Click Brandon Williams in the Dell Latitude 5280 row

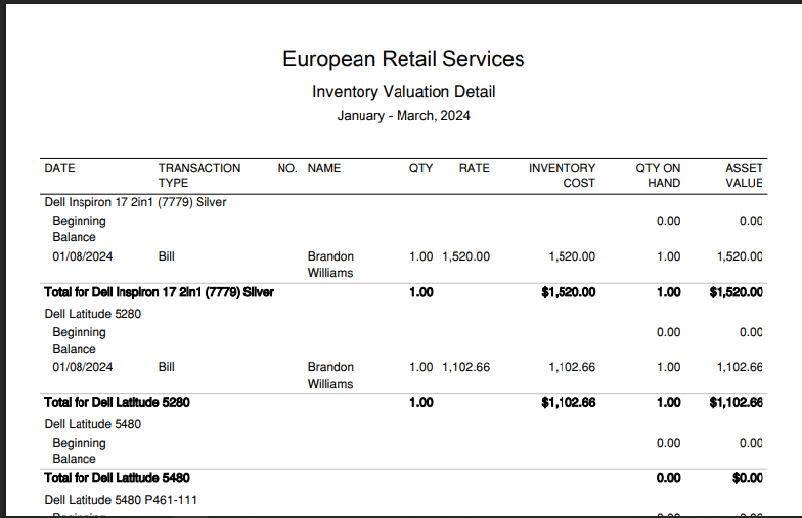(330, 375)
